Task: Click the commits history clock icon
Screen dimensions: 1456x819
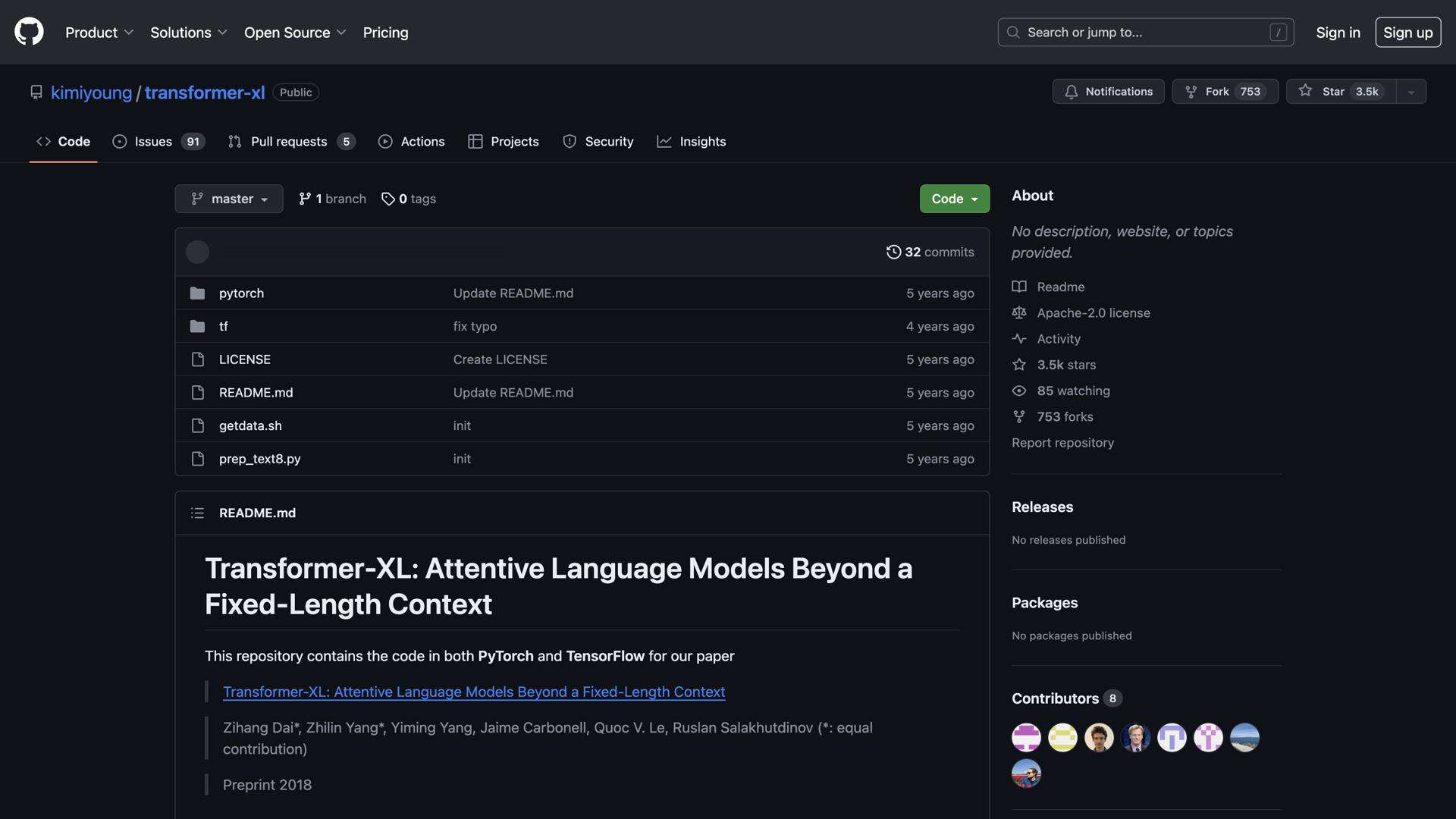Action: (893, 252)
